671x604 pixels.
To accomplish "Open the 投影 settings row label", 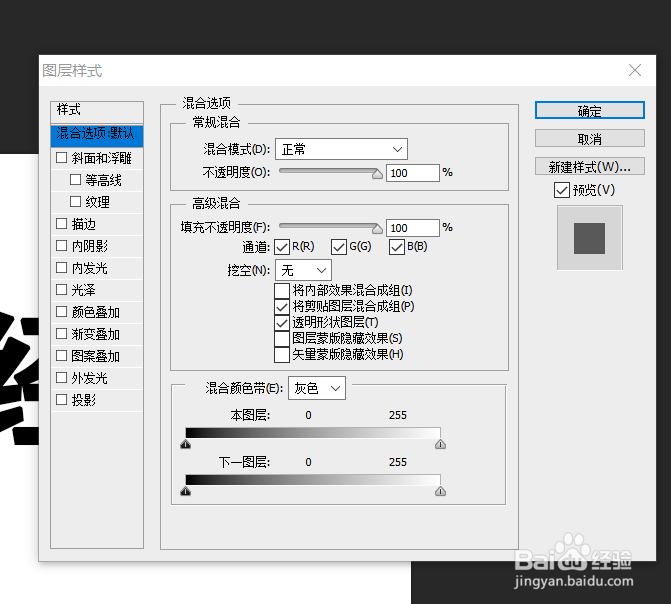I will coord(83,400).
